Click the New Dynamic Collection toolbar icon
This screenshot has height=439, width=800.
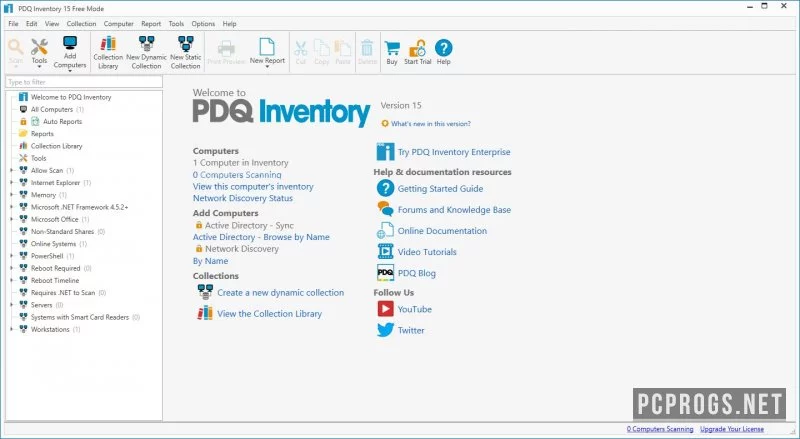146,43
